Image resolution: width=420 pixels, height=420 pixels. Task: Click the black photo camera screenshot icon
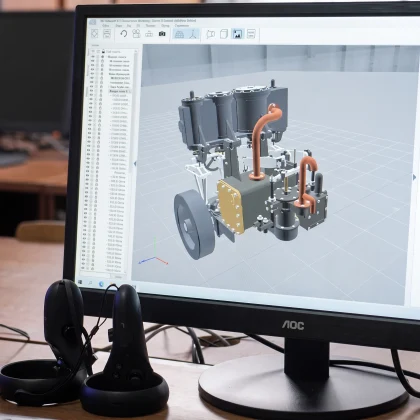click(162, 34)
